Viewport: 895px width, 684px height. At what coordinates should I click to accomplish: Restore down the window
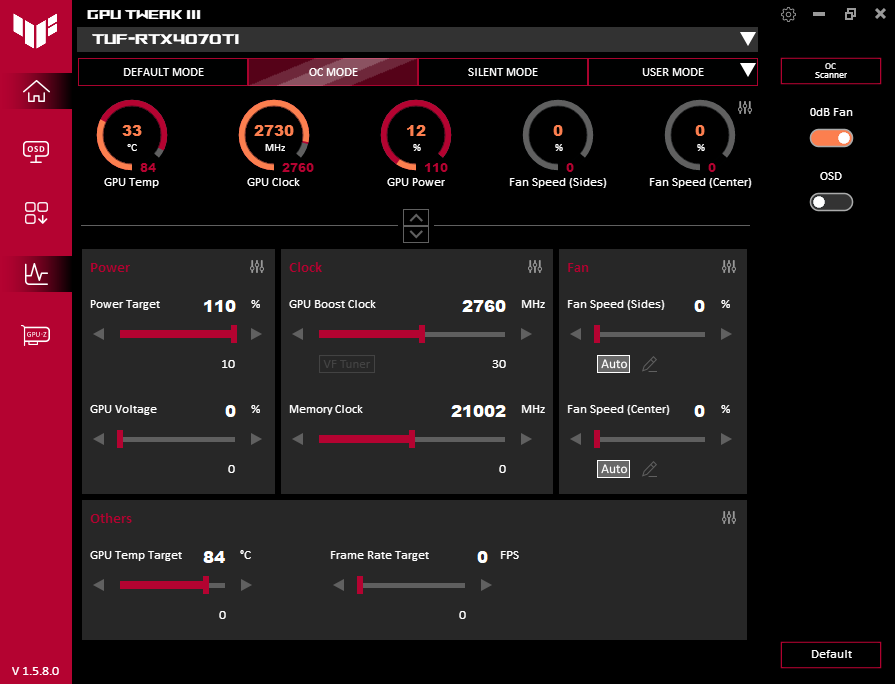850,14
